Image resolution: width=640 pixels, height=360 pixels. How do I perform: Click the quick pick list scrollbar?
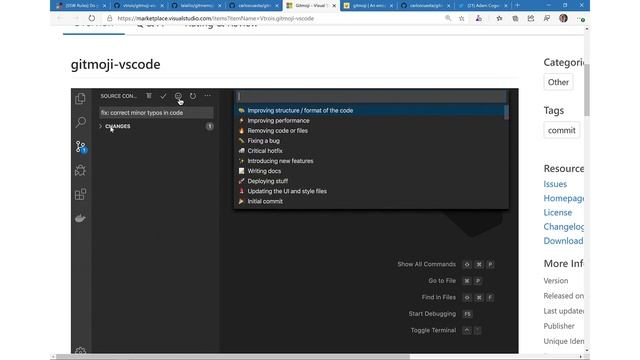click(x=506, y=112)
